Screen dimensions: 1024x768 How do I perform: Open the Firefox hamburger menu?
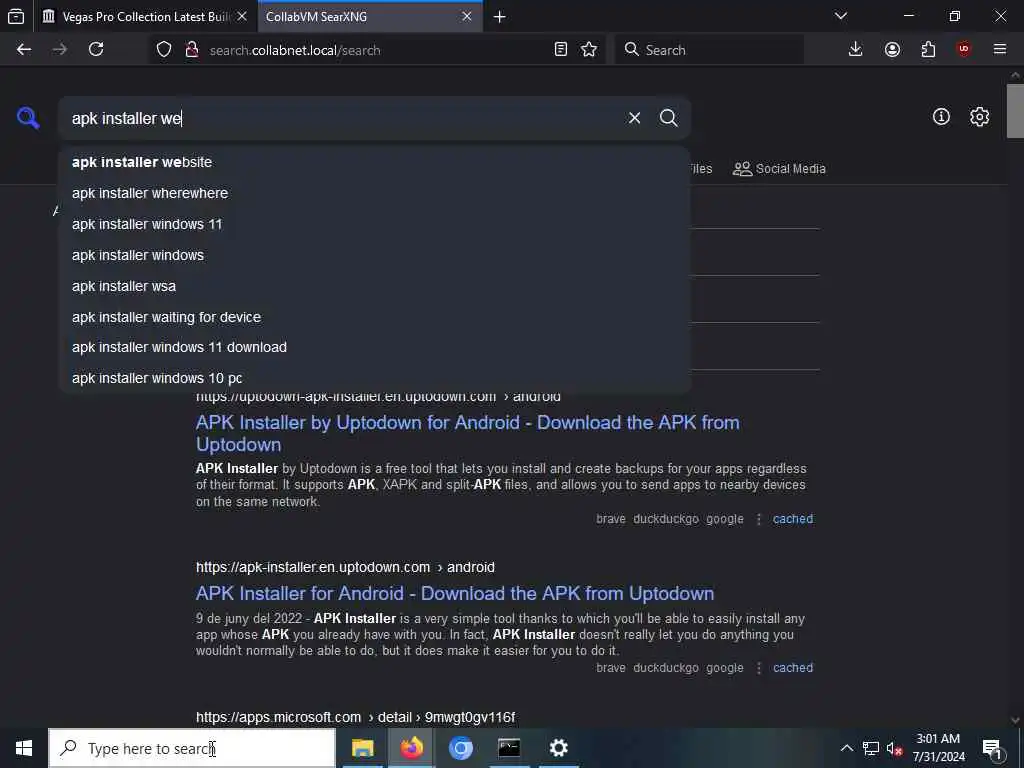click(1000, 50)
